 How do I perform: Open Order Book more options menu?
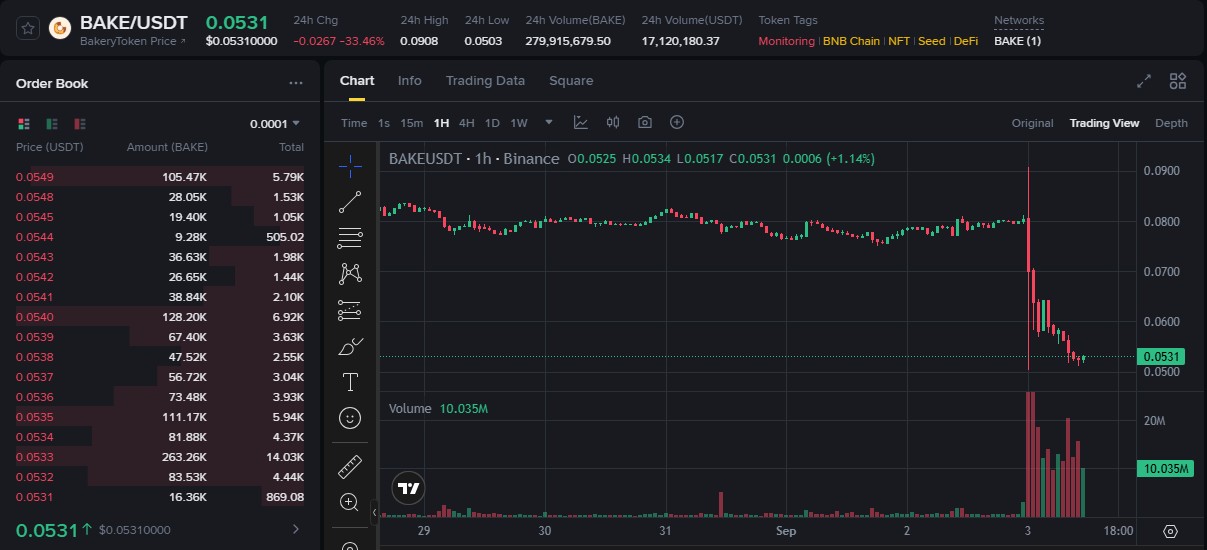tap(295, 84)
